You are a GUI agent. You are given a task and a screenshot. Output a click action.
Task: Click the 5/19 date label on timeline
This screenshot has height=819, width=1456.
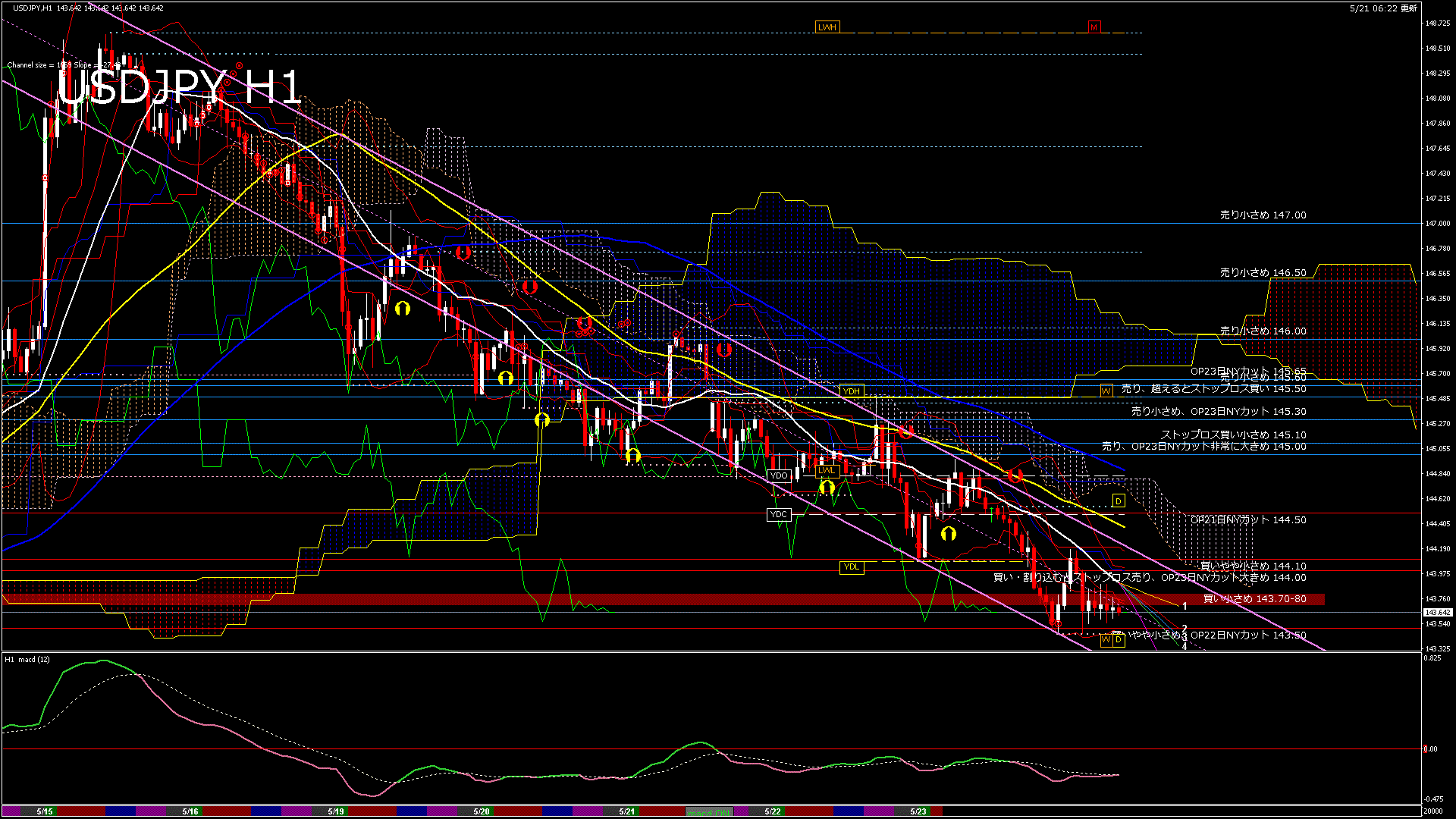coord(336,811)
